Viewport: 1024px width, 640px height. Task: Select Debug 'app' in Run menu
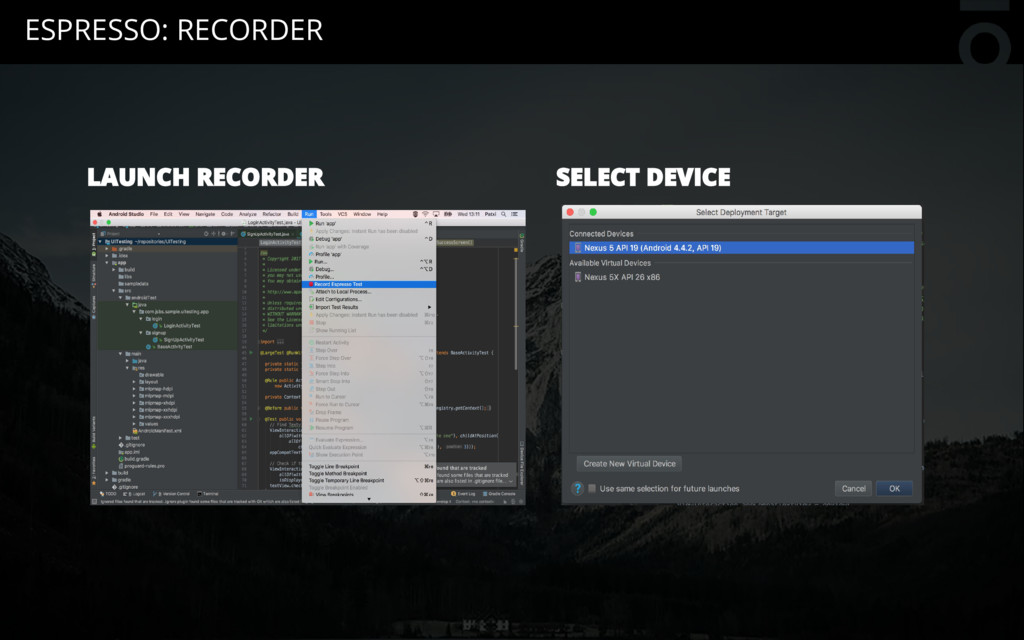point(371,239)
